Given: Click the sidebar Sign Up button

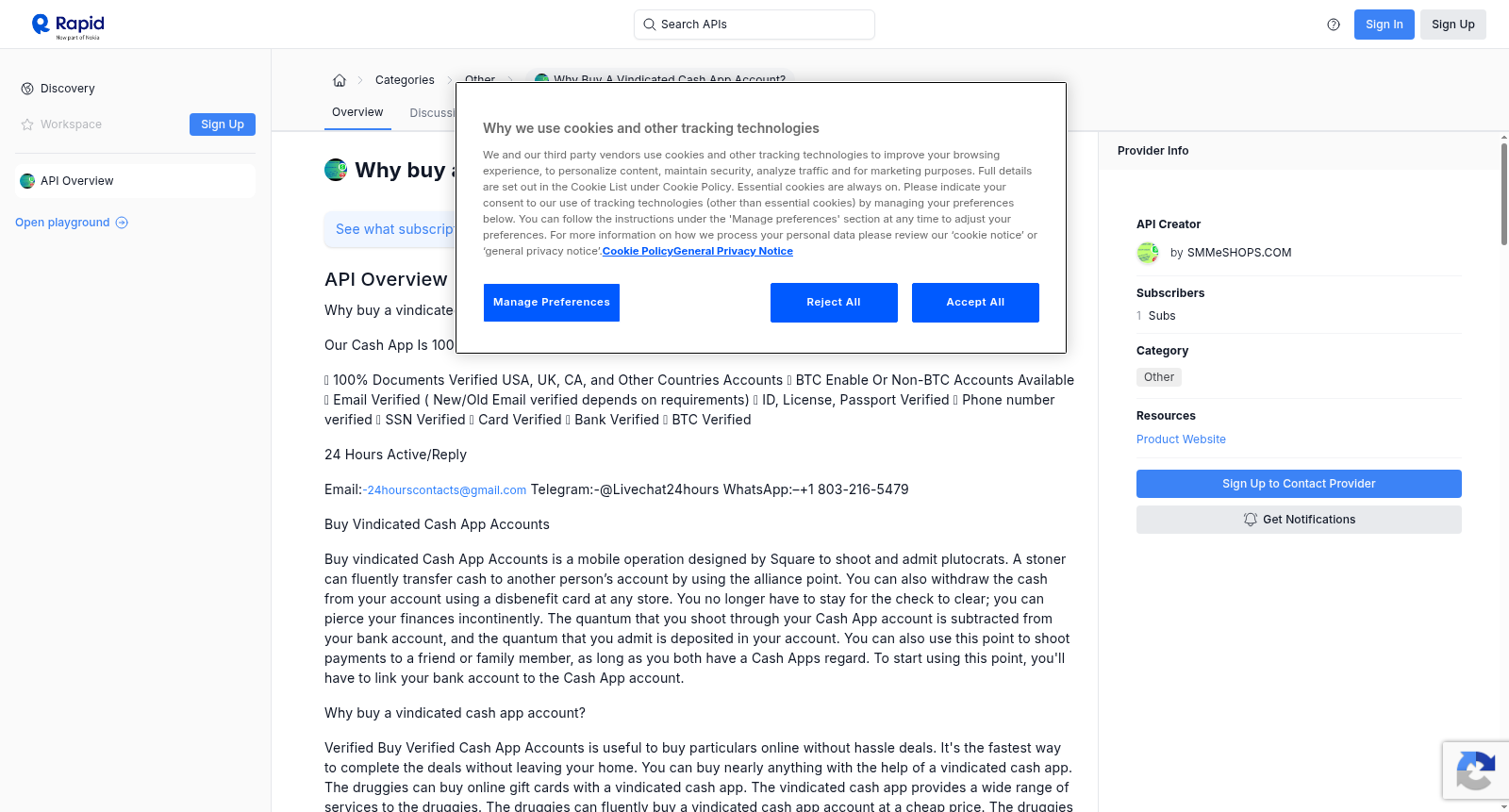Looking at the screenshot, I should coord(223,124).
